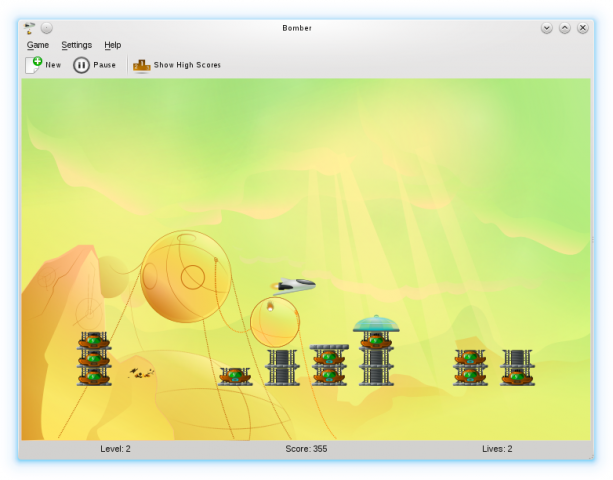This screenshot has height=480, width=613.
Task: Toggle the on-all-desktops title bar button
Action: pos(47,28)
